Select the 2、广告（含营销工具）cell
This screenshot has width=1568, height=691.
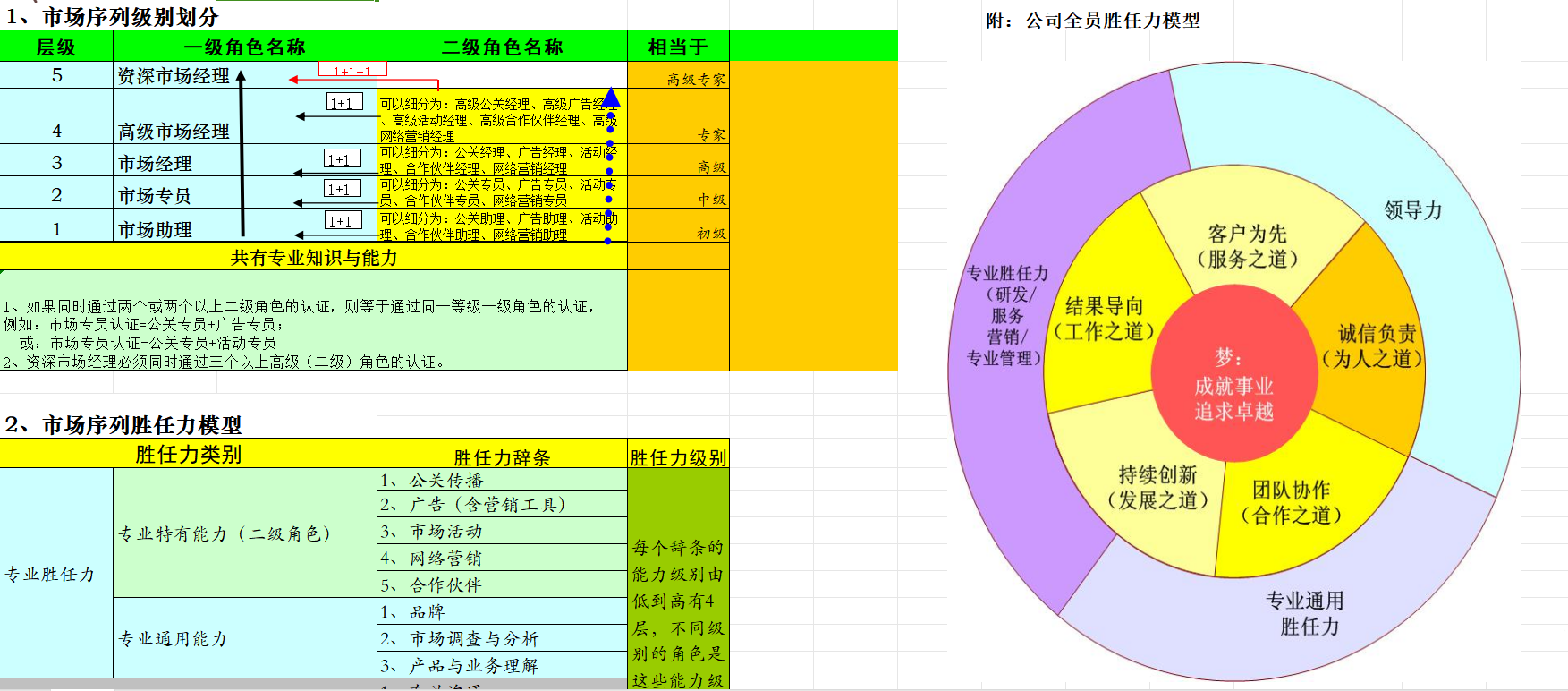502,504
